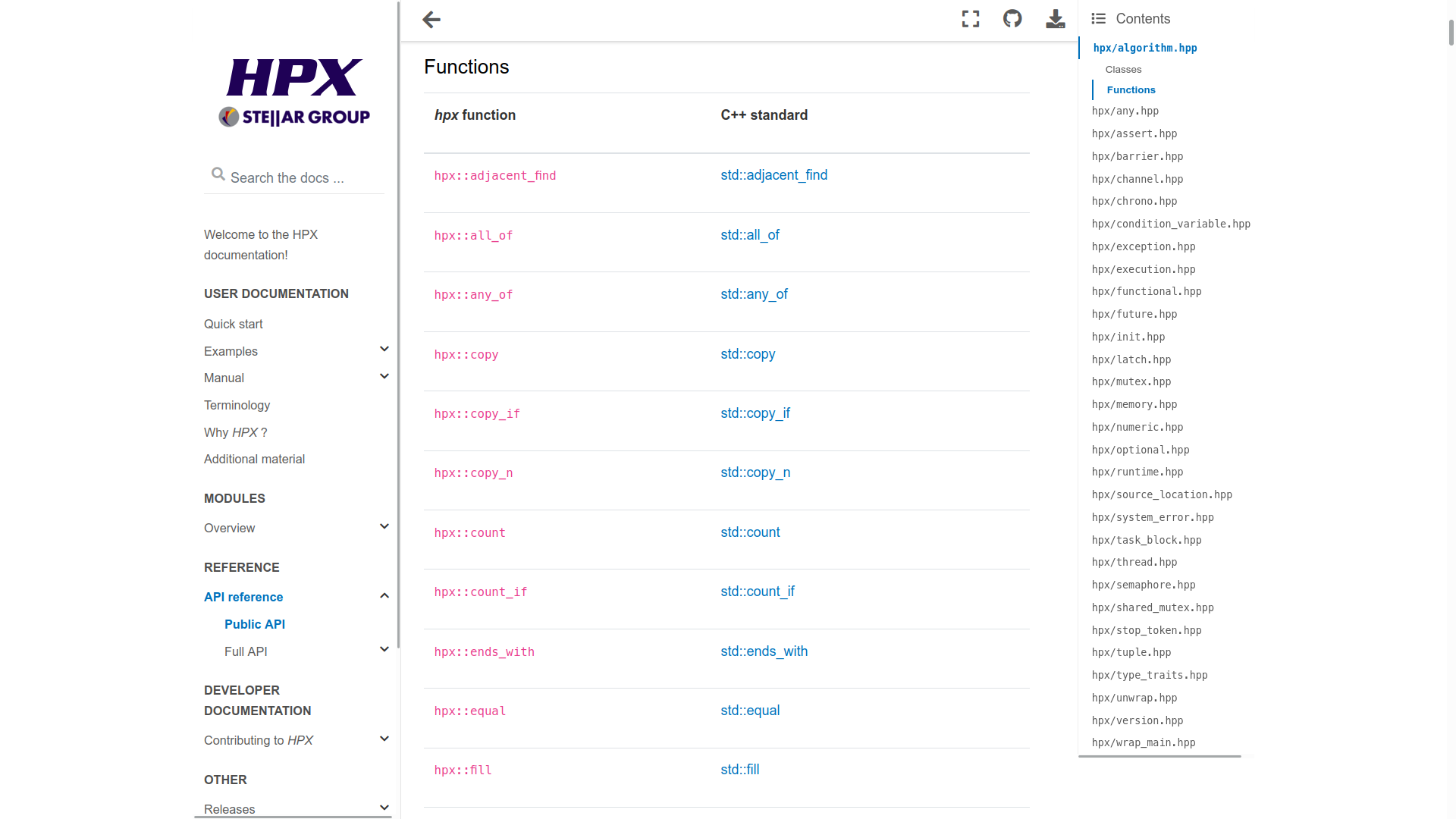Click the left sidebar scrollbar

398,325
